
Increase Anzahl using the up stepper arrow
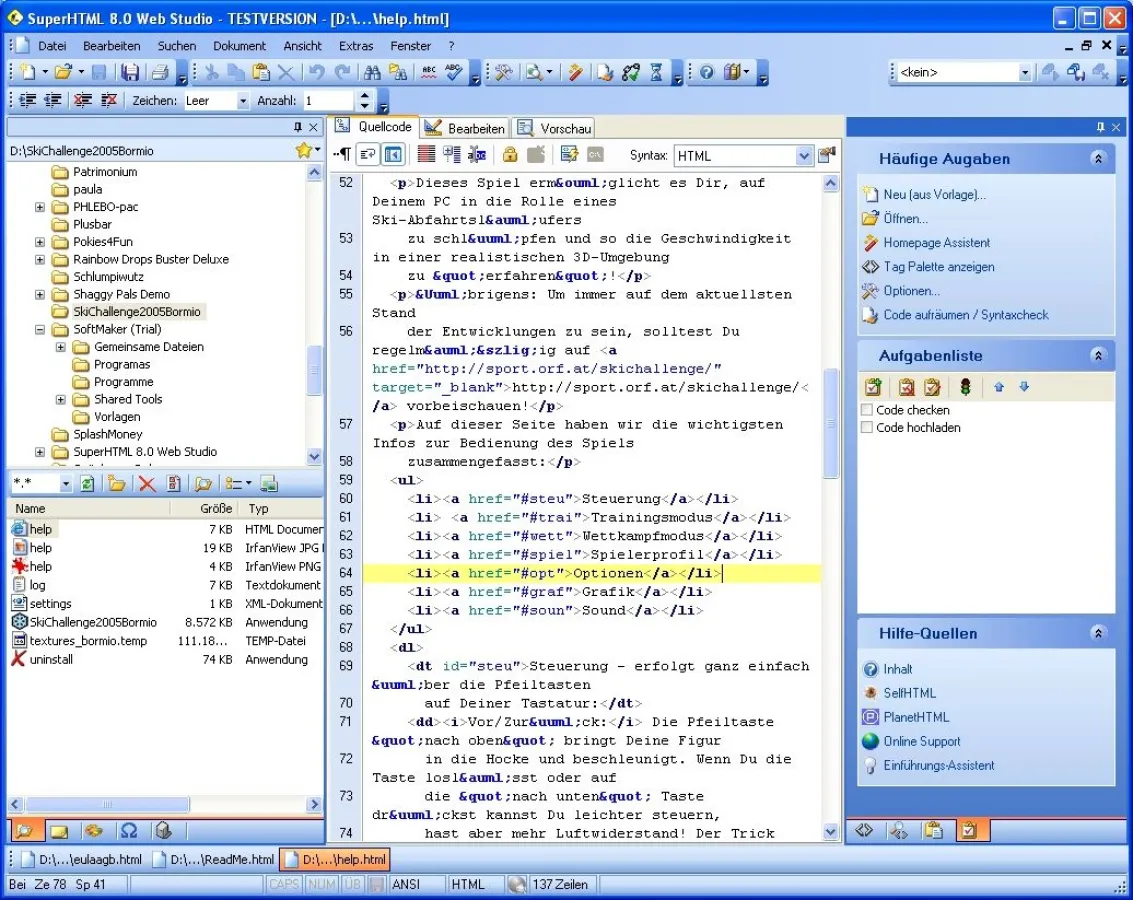364,94
